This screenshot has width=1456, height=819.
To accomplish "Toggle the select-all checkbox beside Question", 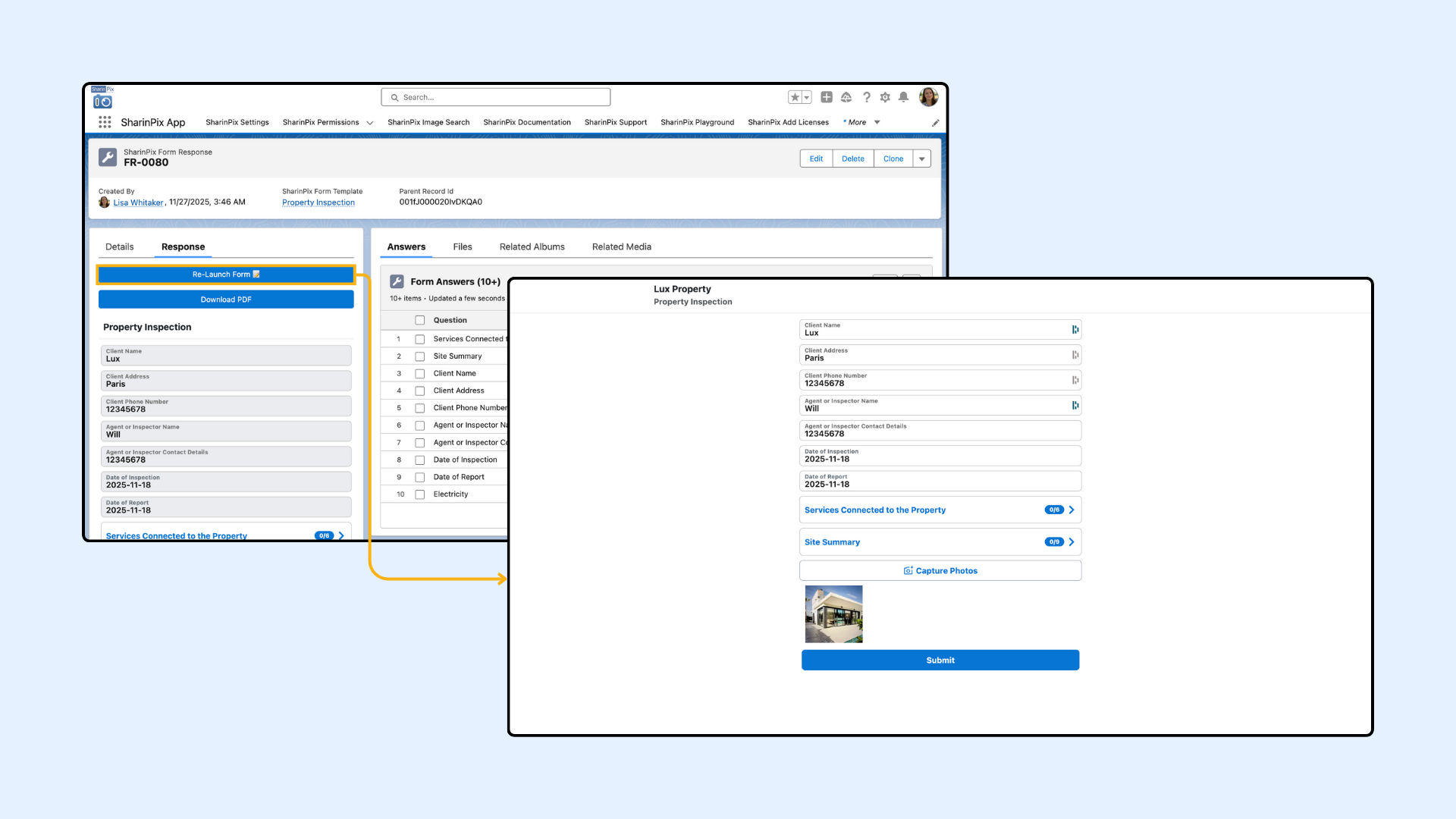I will point(419,320).
